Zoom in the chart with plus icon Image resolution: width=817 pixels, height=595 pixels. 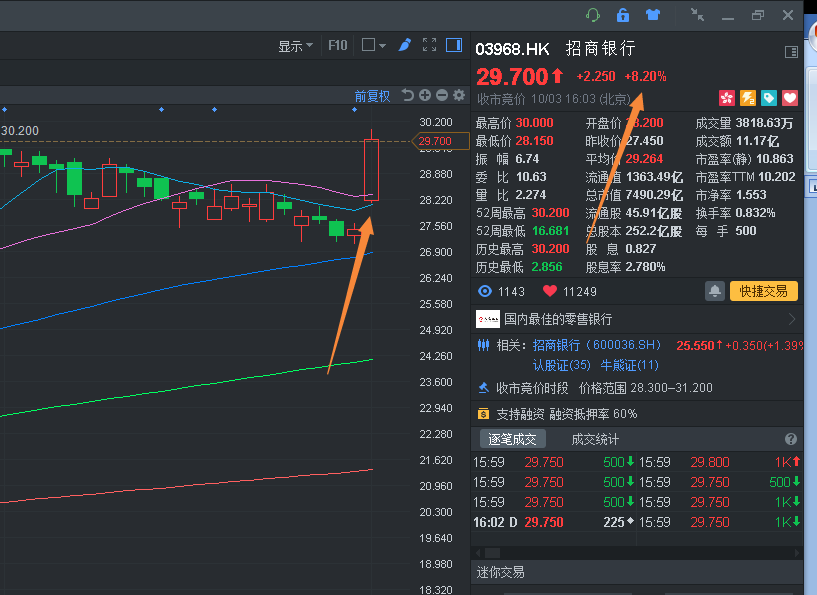pyautogui.click(x=425, y=95)
